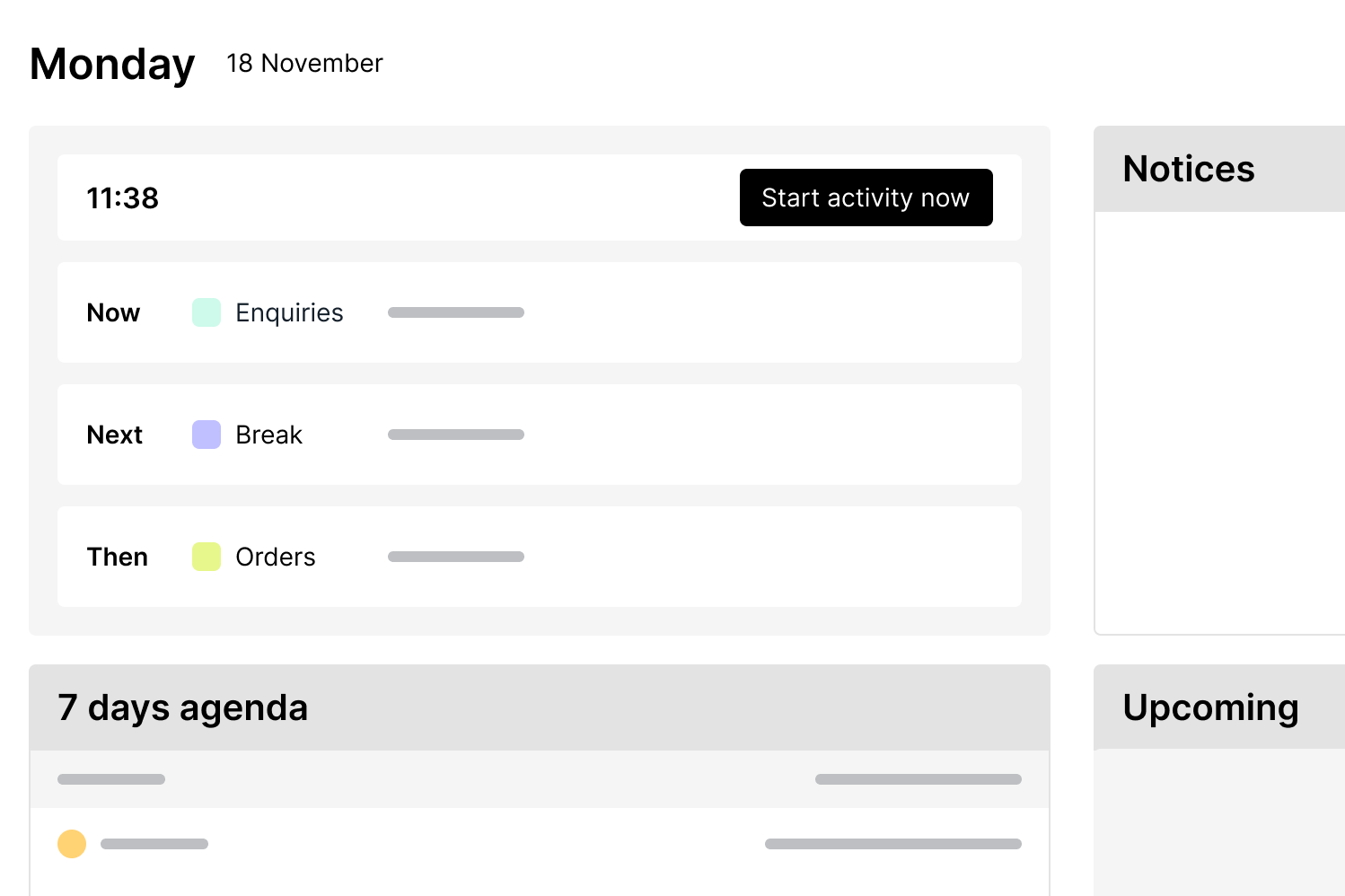Click the Start activity now button
This screenshot has height=896, width=1345.
[x=866, y=198]
